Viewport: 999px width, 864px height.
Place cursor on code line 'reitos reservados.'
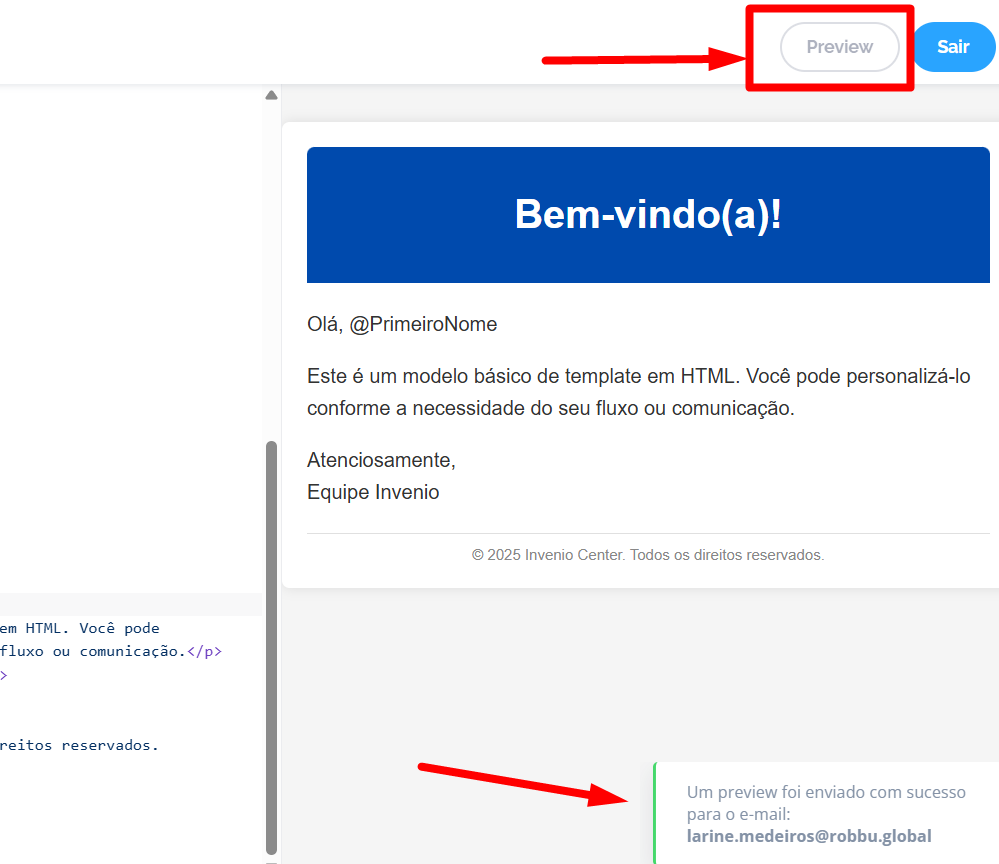point(80,744)
